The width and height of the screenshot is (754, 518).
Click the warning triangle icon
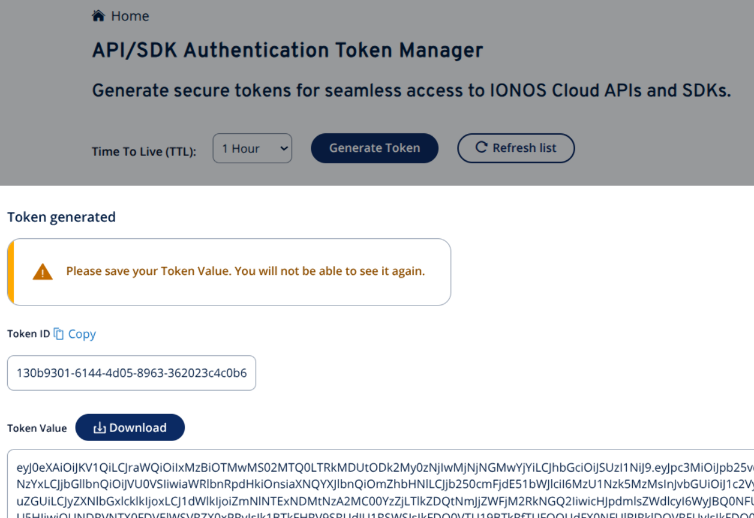click(x=43, y=272)
